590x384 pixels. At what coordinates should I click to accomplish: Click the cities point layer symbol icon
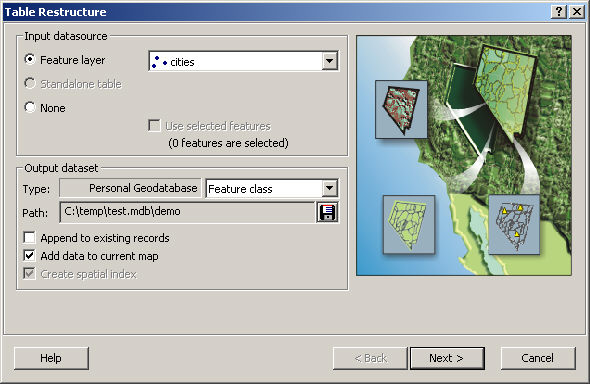click(159, 62)
